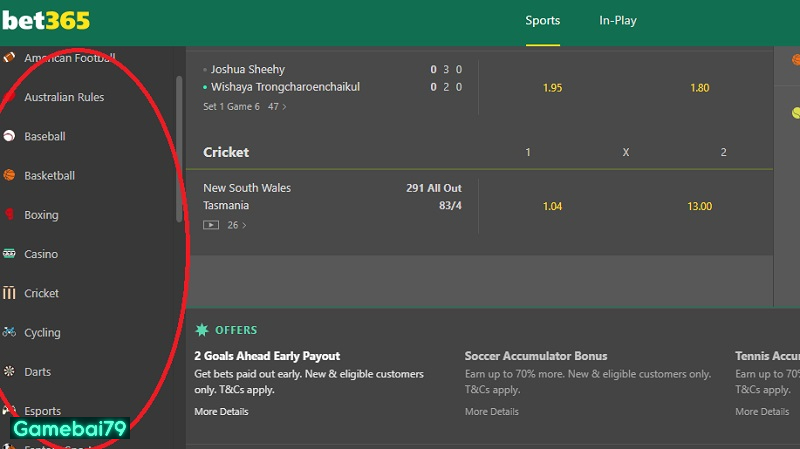
Task: Open the In-Play tab
Action: coord(618,21)
